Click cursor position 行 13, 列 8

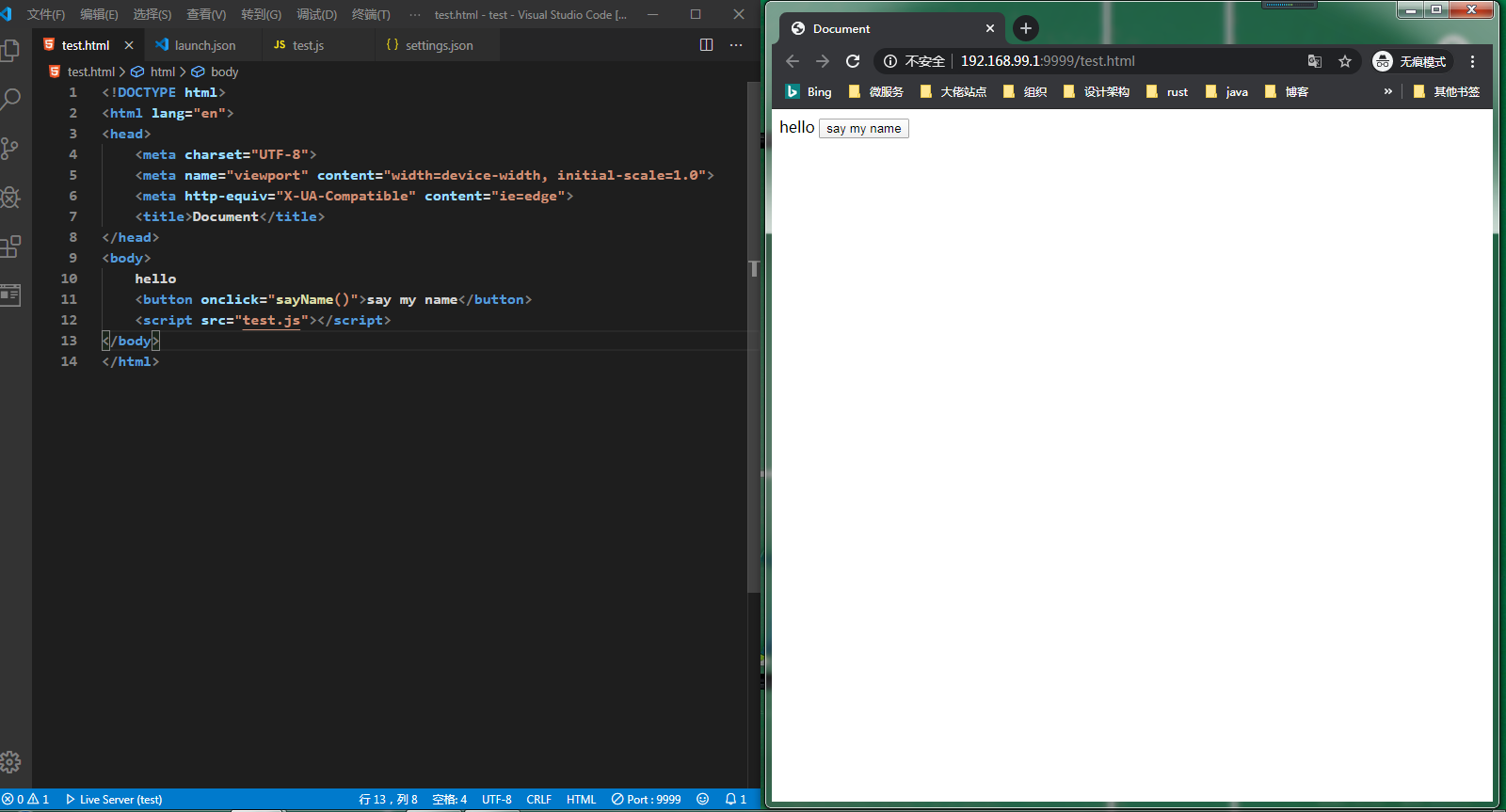388,800
